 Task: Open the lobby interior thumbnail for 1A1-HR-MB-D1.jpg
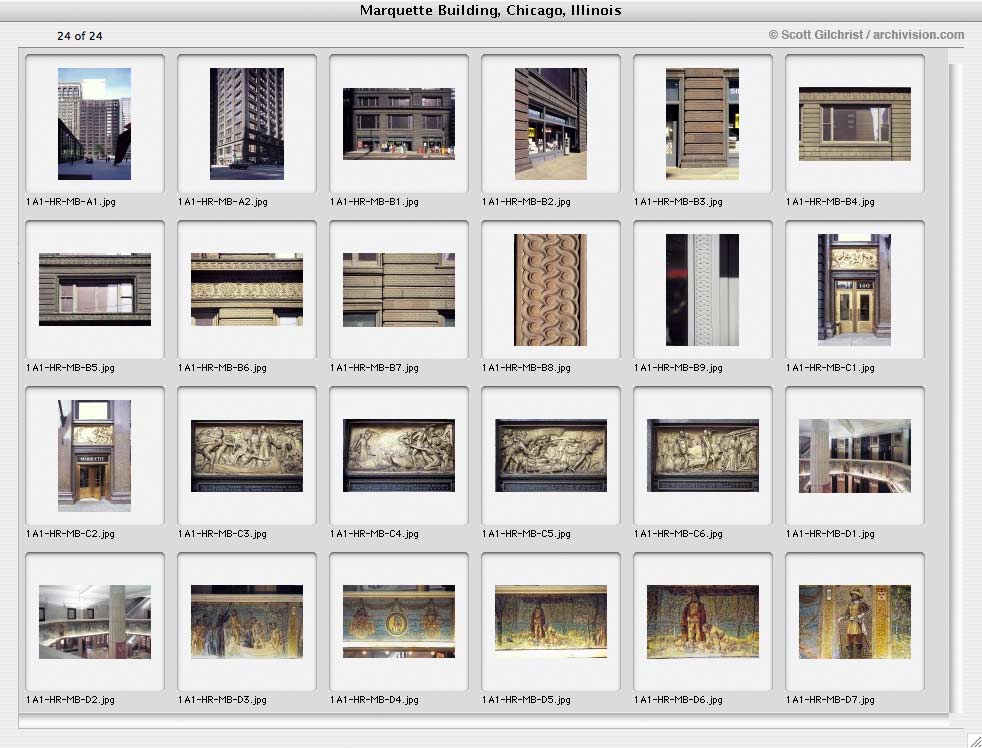point(855,455)
